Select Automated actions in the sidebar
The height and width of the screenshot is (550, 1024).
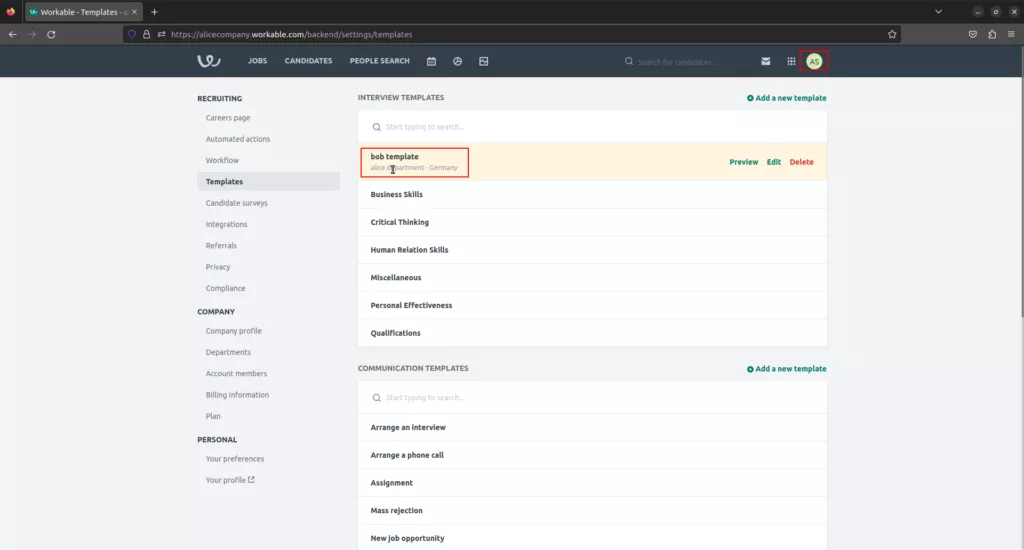[x=238, y=139]
